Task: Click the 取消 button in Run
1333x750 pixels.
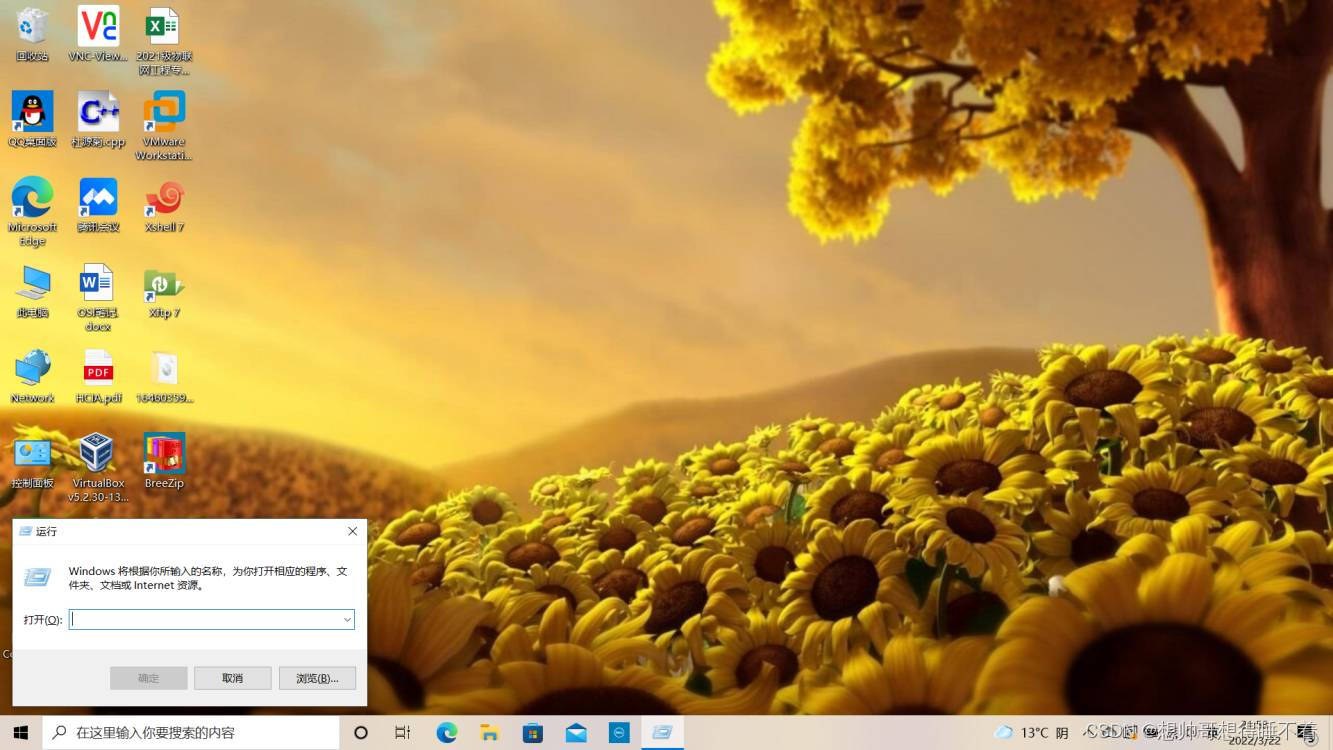Action: tap(233, 678)
